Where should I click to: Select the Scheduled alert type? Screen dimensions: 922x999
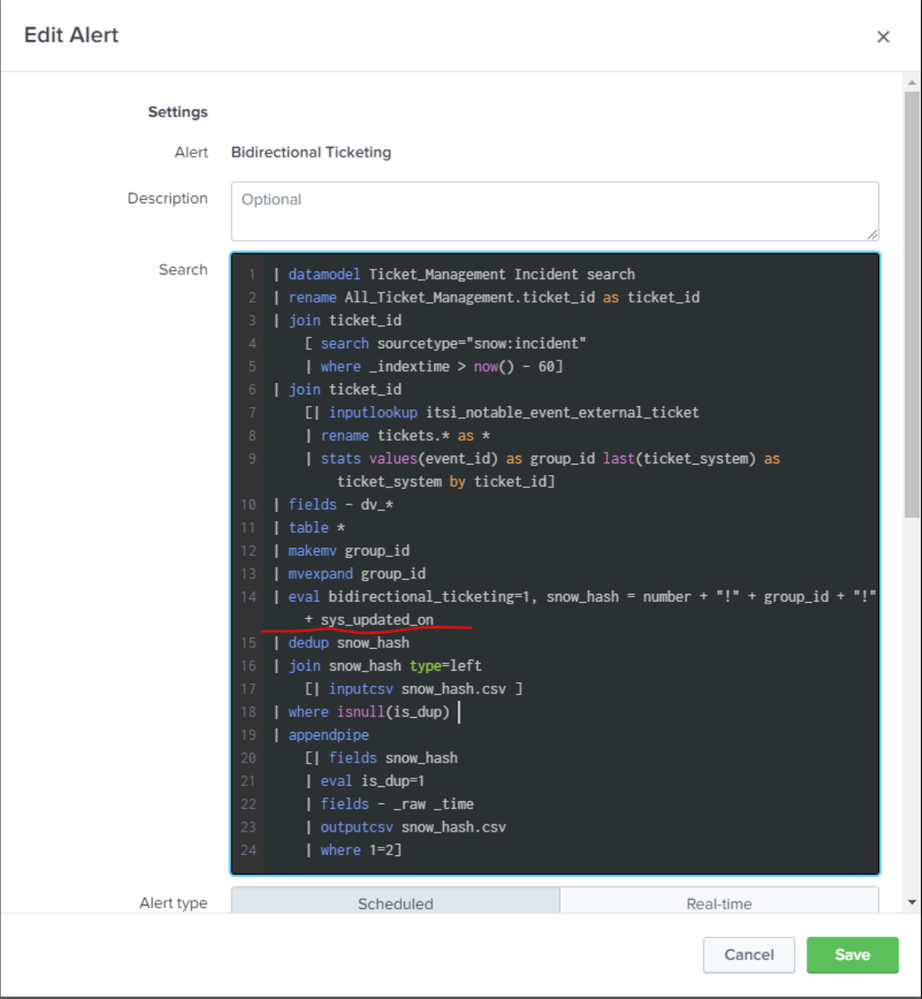click(x=395, y=903)
